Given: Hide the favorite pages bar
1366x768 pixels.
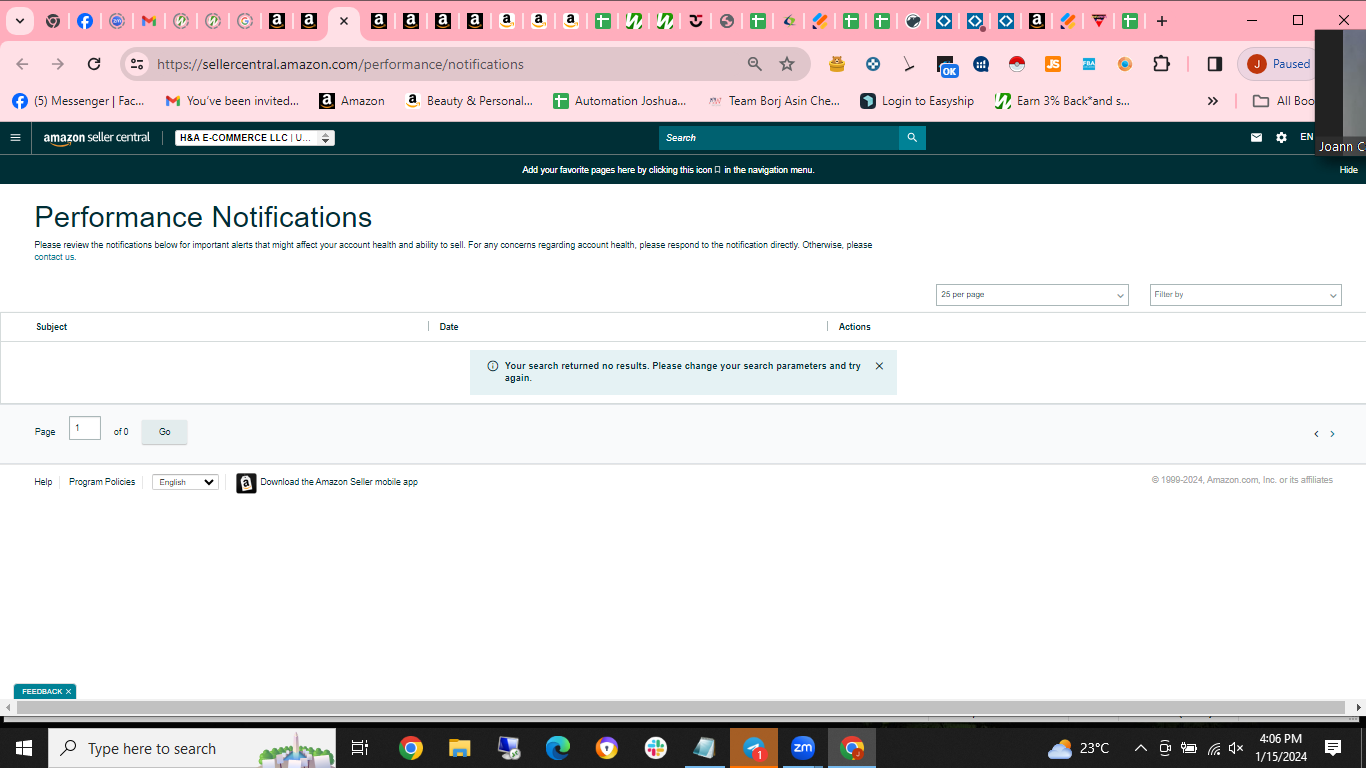Looking at the screenshot, I should pyautogui.click(x=1348, y=170).
